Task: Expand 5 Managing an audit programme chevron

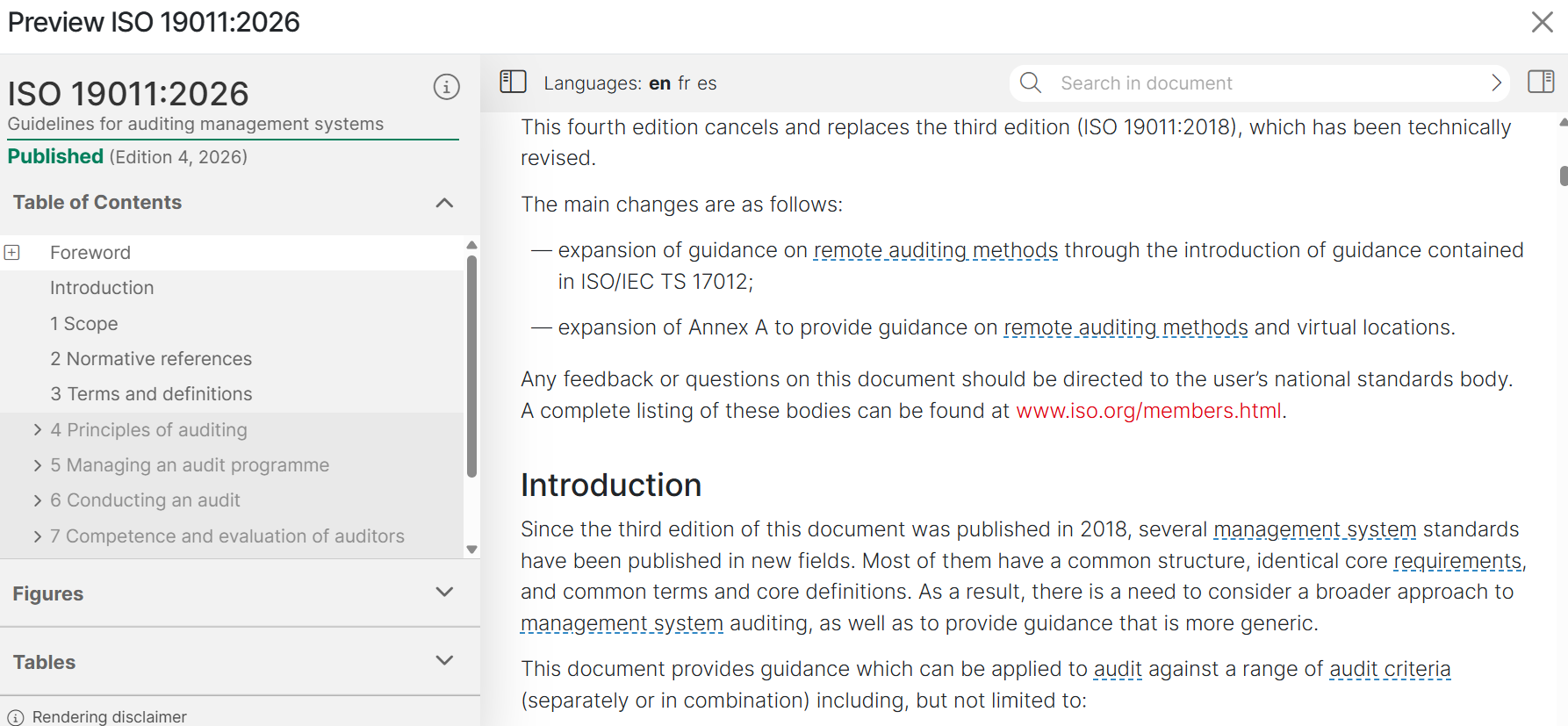Action: [x=38, y=465]
